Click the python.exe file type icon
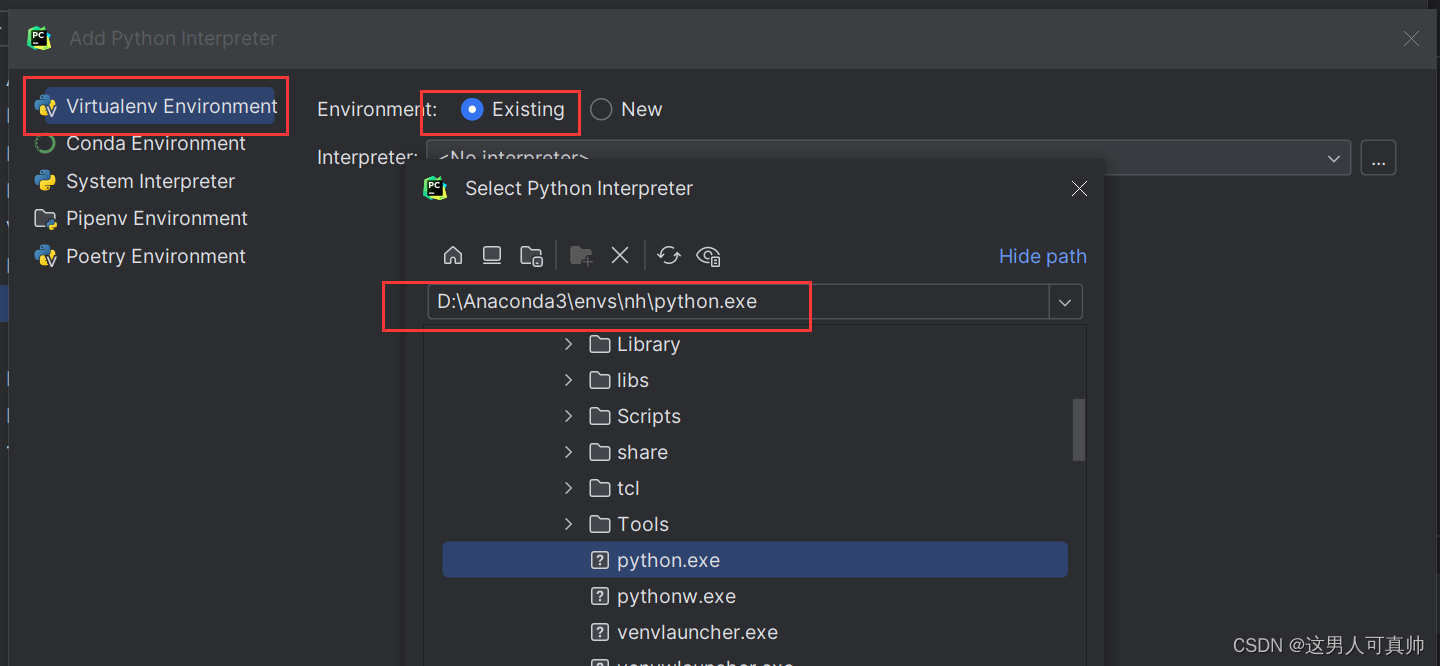Viewport: 1440px width, 666px height. (x=600, y=560)
